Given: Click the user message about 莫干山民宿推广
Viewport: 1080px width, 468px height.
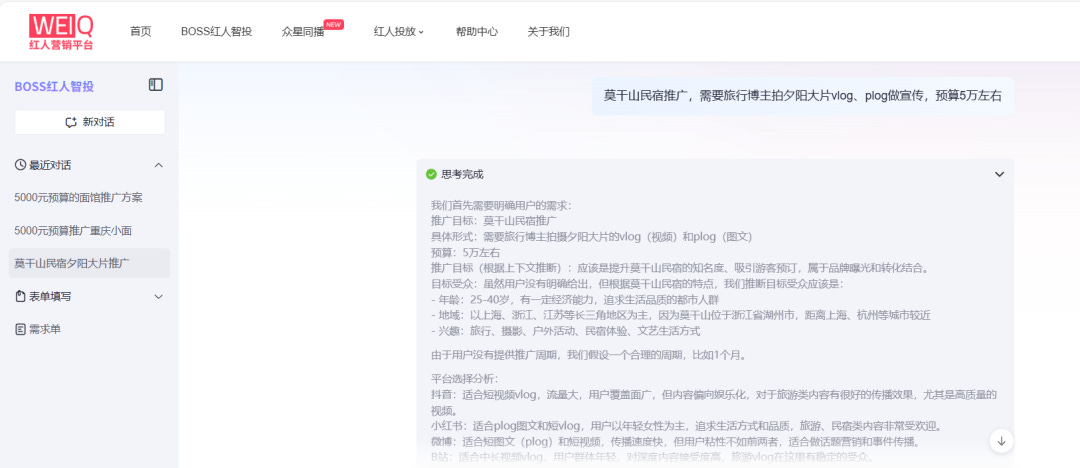Looking at the screenshot, I should 802,96.
